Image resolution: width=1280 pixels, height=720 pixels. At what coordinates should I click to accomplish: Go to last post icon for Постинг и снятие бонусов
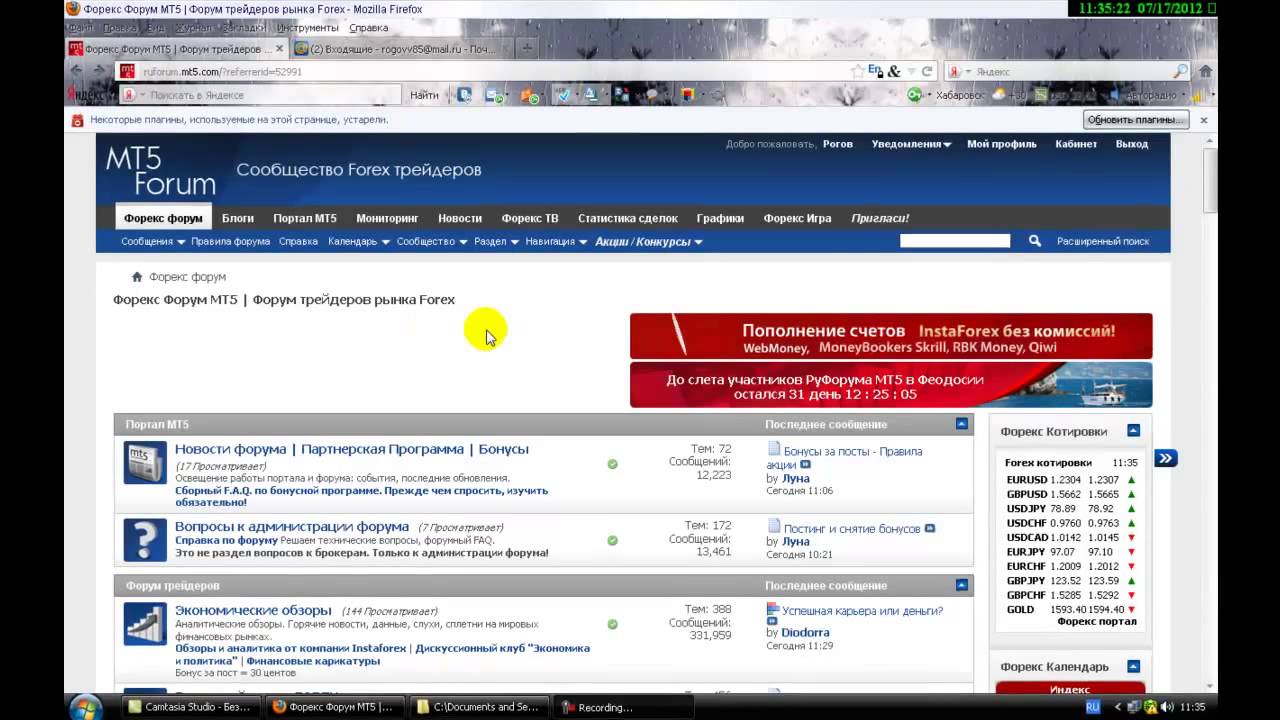click(930, 528)
